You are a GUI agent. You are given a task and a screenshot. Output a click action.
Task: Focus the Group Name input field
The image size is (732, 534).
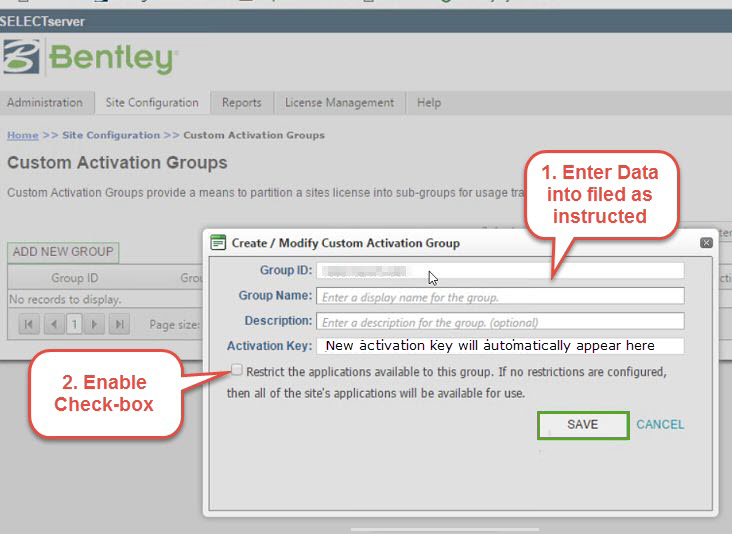click(500, 296)
